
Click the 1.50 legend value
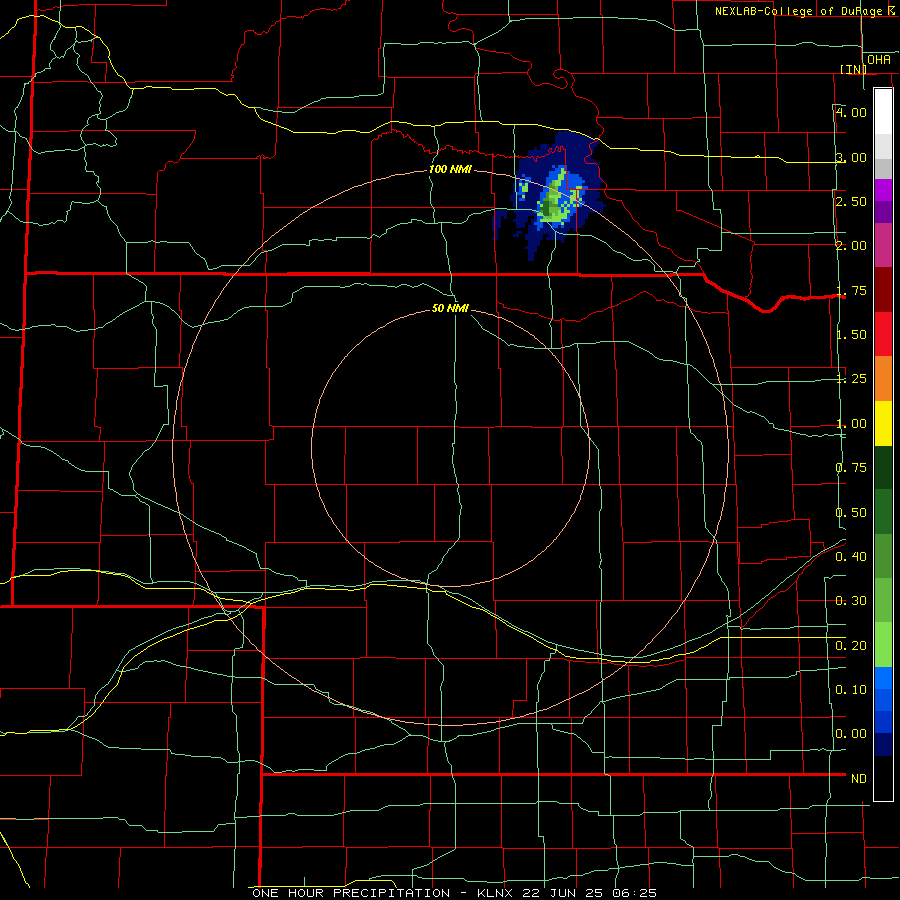pyautogui.click(x=851, y=335)
